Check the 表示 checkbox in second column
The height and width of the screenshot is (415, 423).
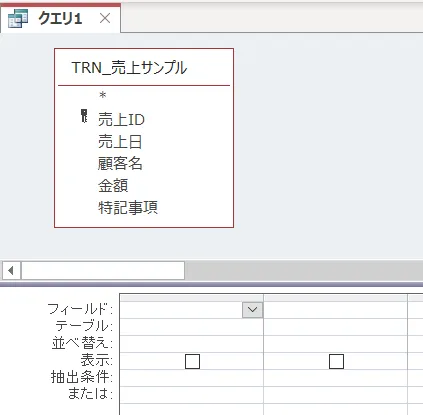[336, 361]
